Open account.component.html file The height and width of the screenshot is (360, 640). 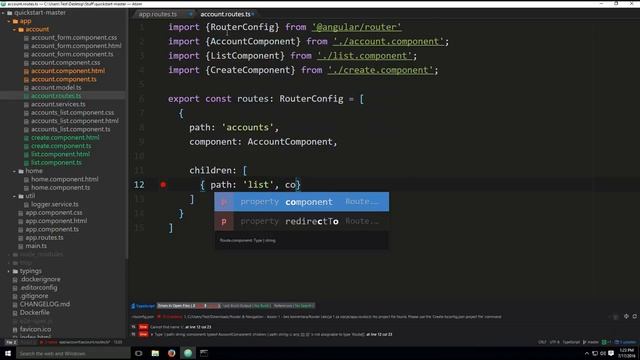[x=68, y=71]
